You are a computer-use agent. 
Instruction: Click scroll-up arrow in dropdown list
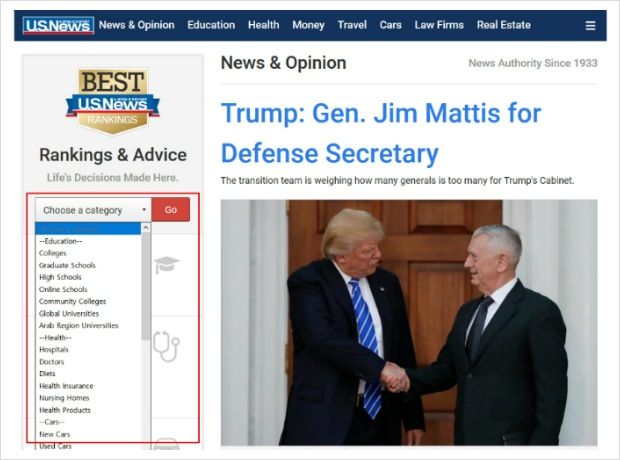[146, 228]
